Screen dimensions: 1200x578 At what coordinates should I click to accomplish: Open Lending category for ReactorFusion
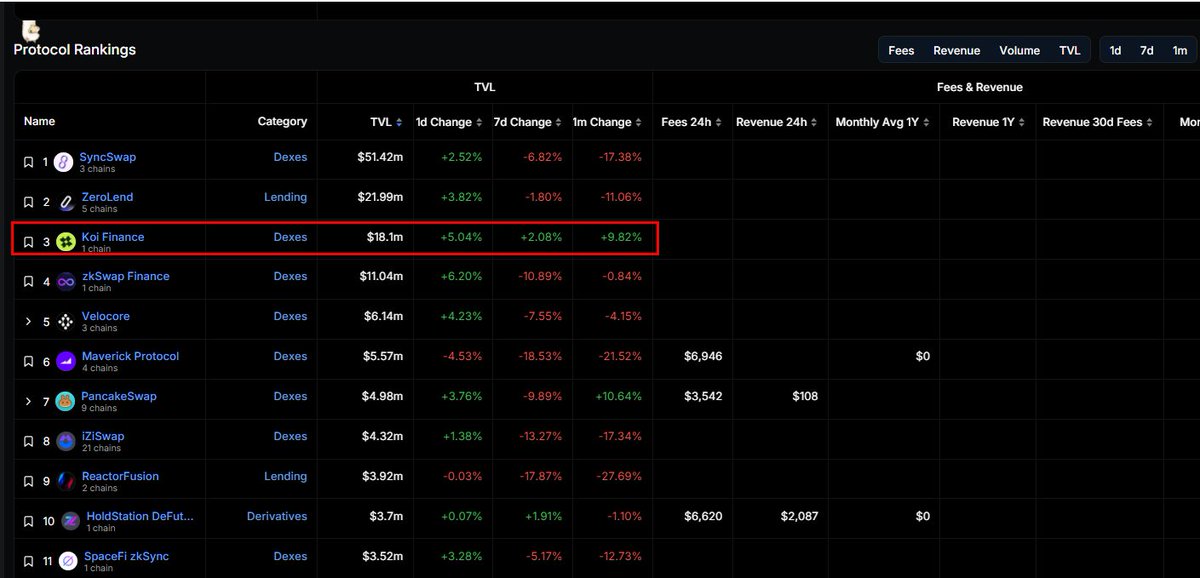[285, 476]
